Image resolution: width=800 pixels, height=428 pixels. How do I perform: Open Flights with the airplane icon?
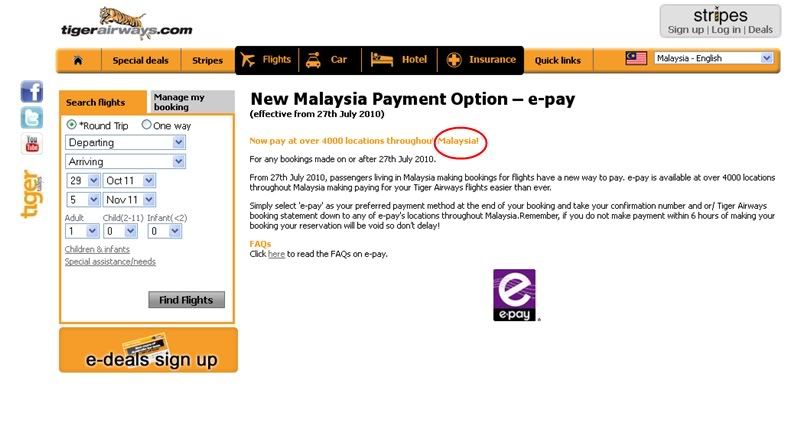point(266,60)
